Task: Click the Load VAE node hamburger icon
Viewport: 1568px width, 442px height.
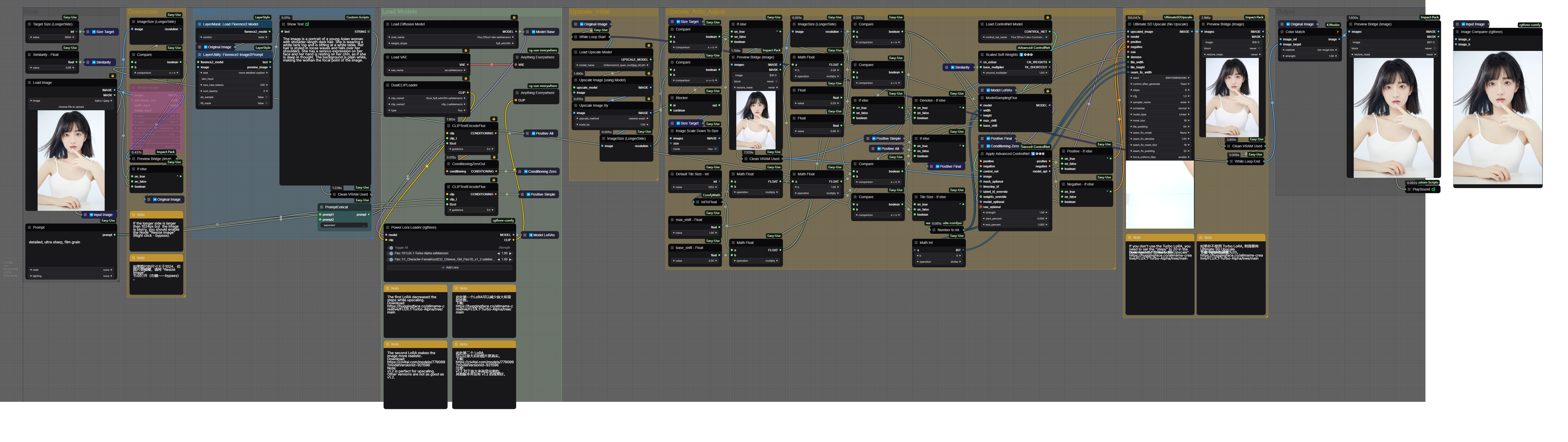Action: tap(387, 57)
